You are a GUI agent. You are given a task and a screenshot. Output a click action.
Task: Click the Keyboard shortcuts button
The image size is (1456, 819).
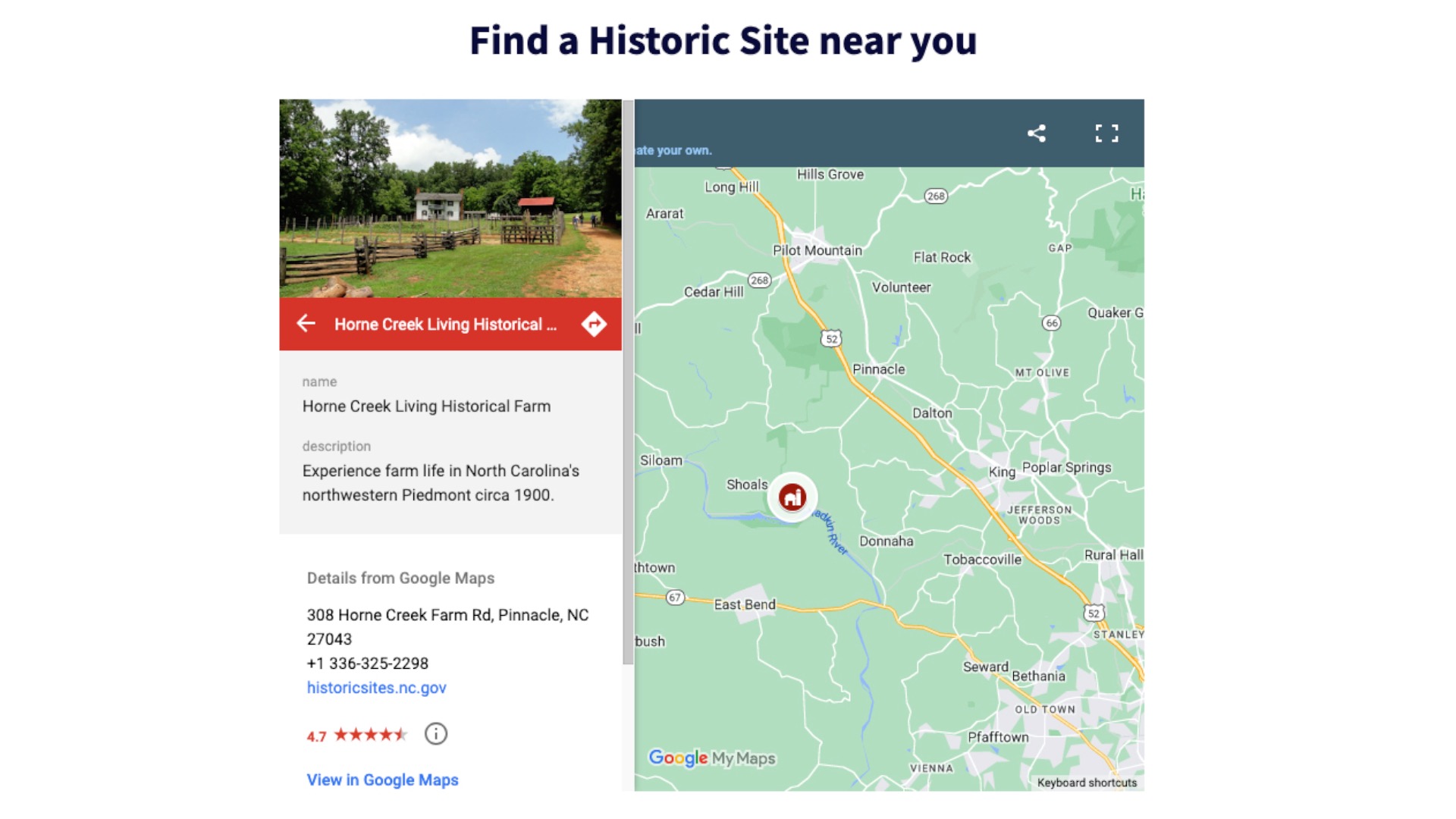click(1087, 783)
